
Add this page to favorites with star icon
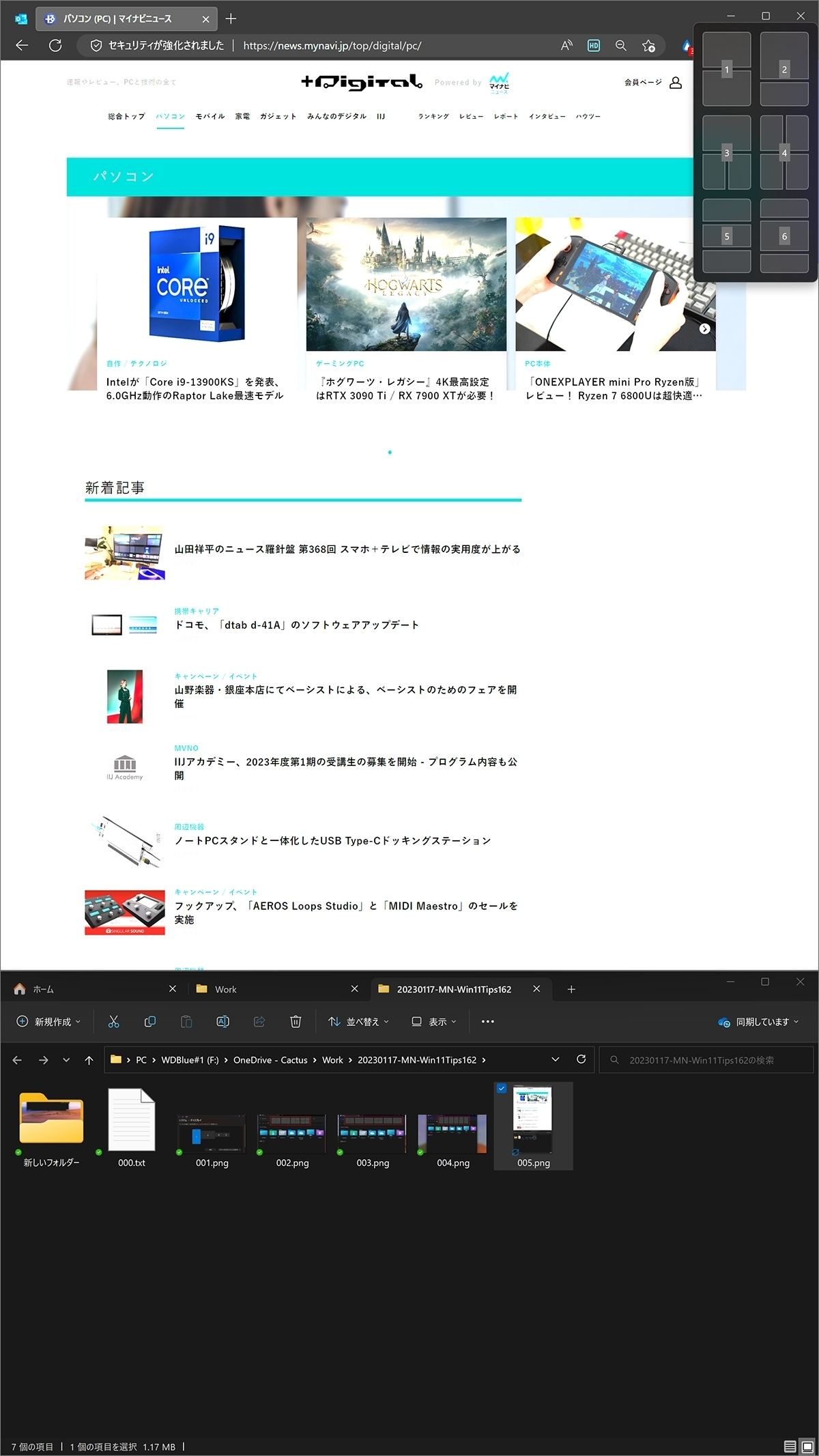[x=648, y=46]
